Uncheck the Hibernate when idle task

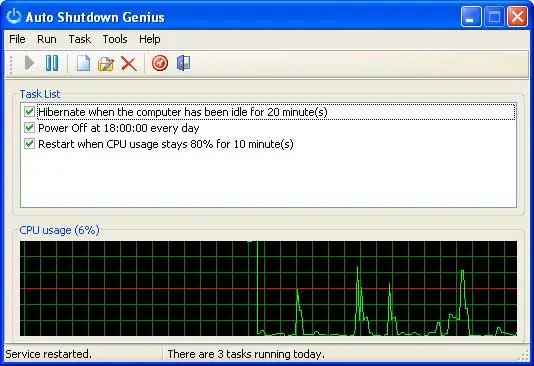click(x=29, y=112)
